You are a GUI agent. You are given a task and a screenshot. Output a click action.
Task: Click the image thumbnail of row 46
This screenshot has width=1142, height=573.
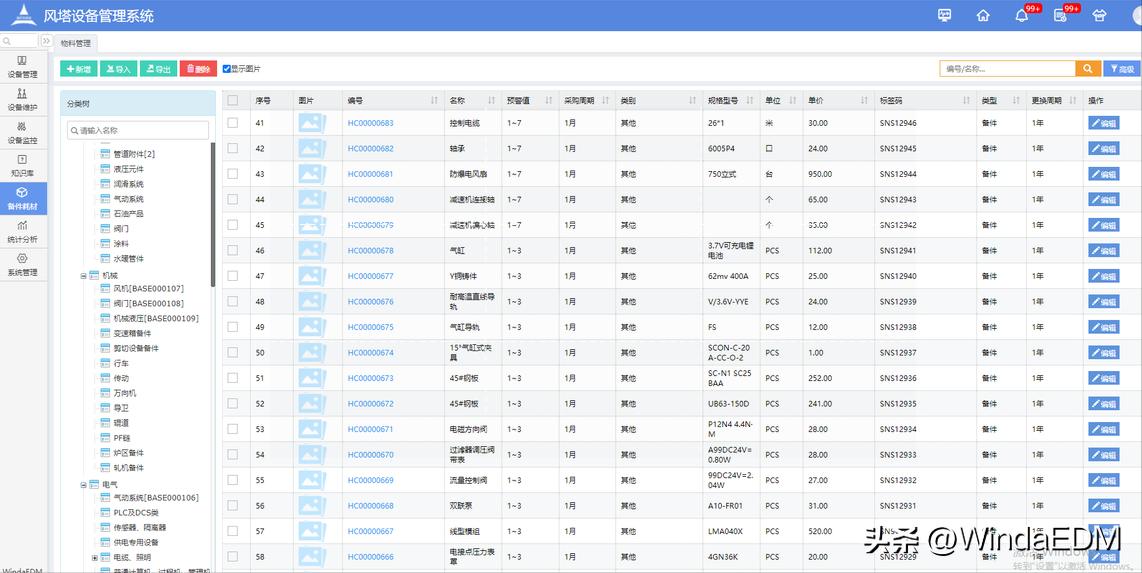click(312, 250)
